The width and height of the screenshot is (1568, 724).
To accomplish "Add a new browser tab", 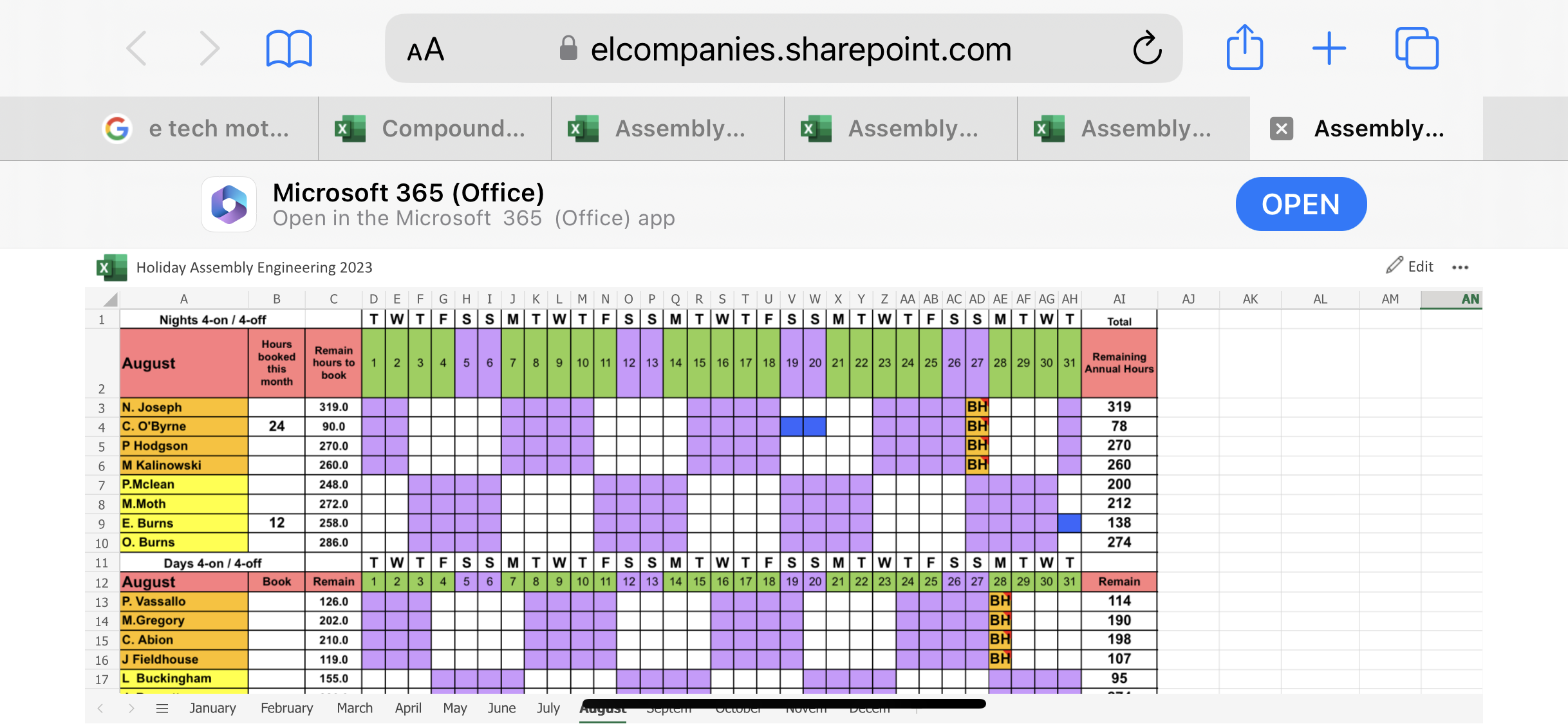I will 1329,48.
